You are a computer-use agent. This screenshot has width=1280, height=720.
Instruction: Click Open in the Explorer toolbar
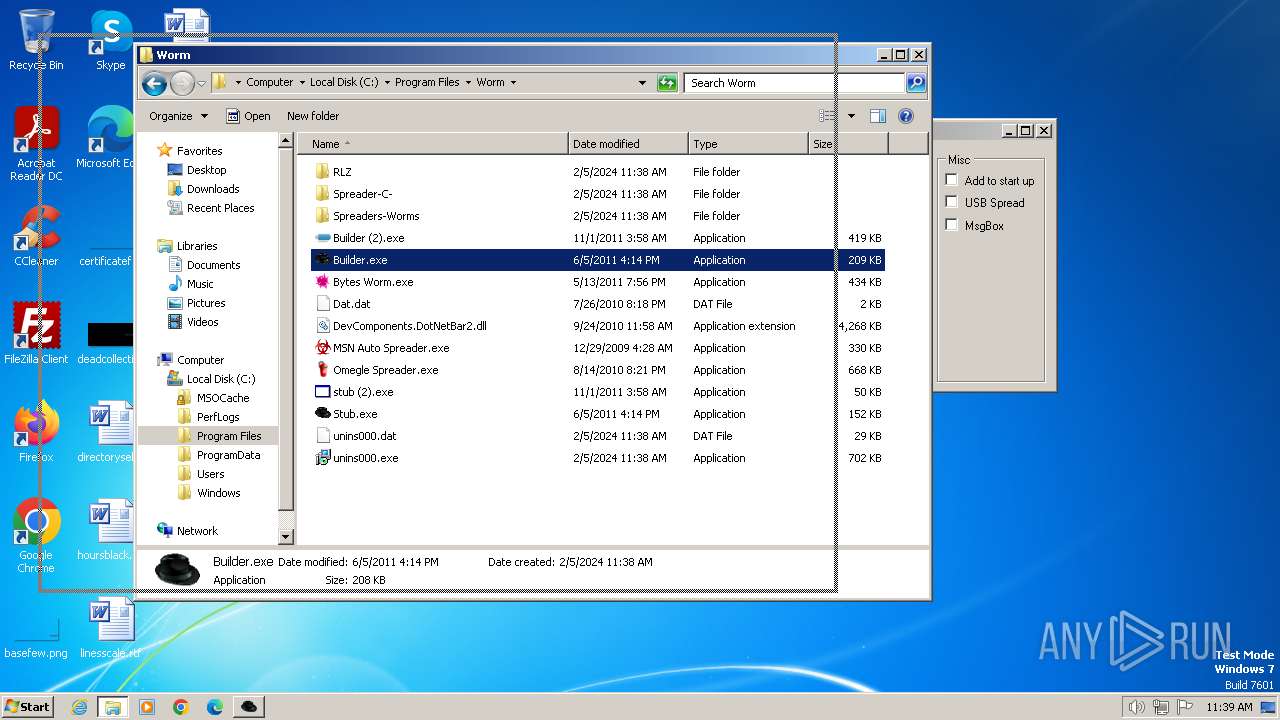pos(248,116)
